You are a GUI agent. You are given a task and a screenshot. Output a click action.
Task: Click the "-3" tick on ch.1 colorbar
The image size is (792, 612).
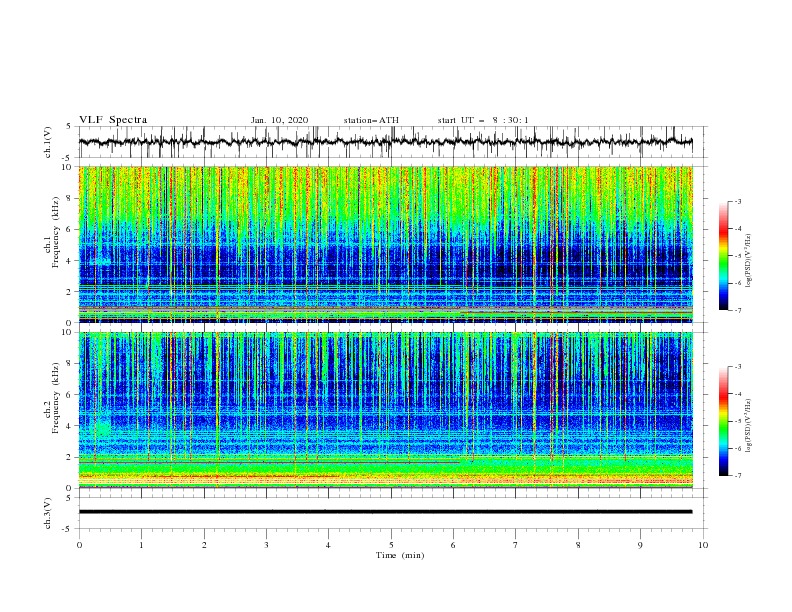click(x=737, y=201)
